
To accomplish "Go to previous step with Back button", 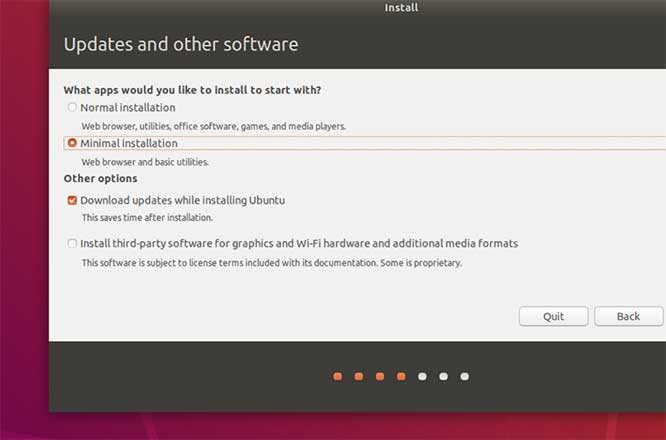I will [x=628, y=316].
